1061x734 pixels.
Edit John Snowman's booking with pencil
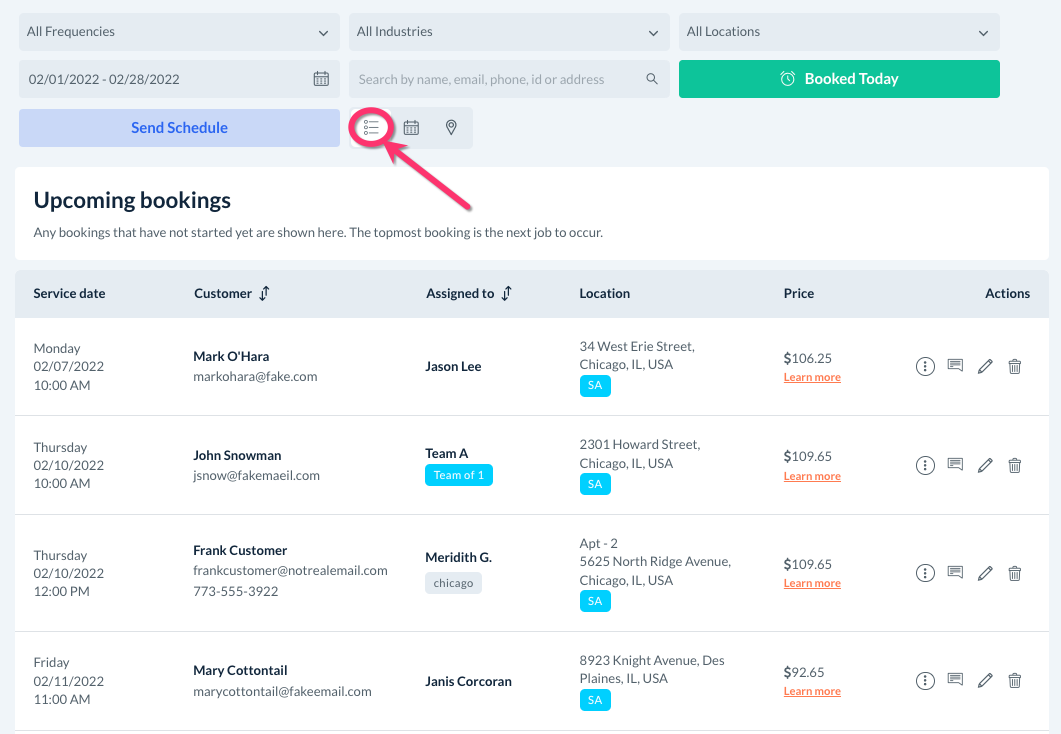(985, 465)
